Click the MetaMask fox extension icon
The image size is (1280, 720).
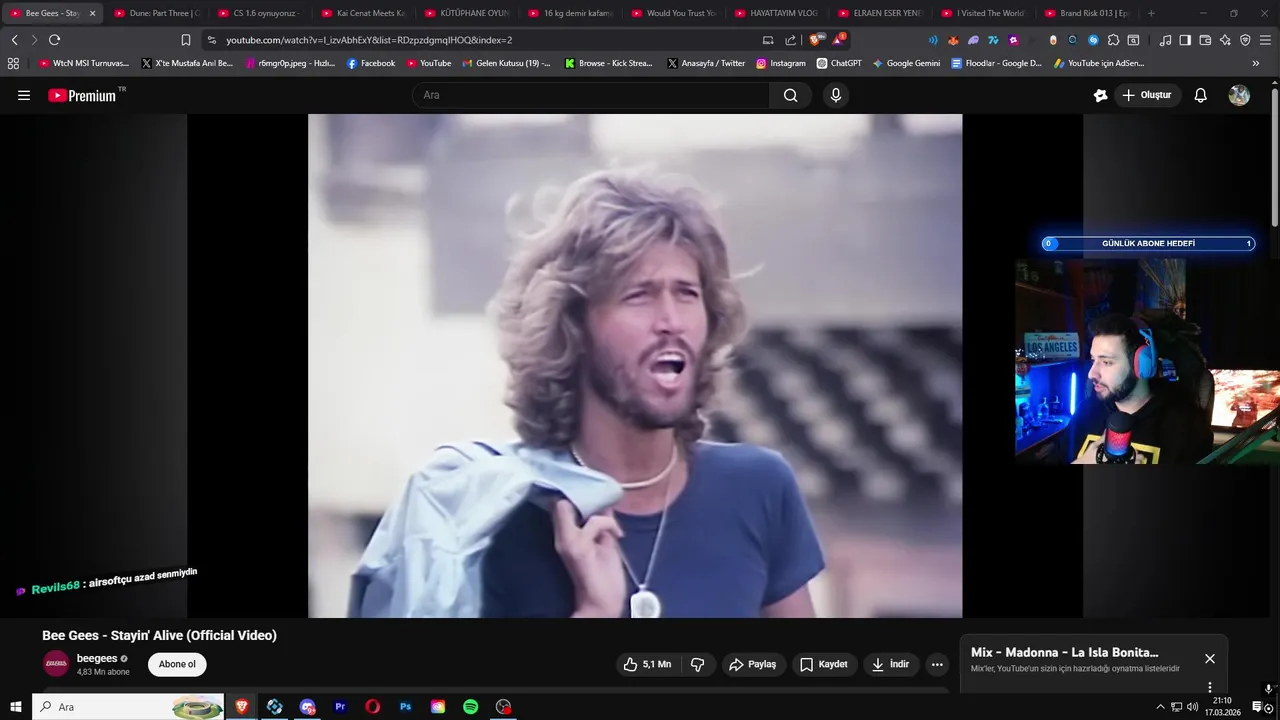click(x=953, y=40)
